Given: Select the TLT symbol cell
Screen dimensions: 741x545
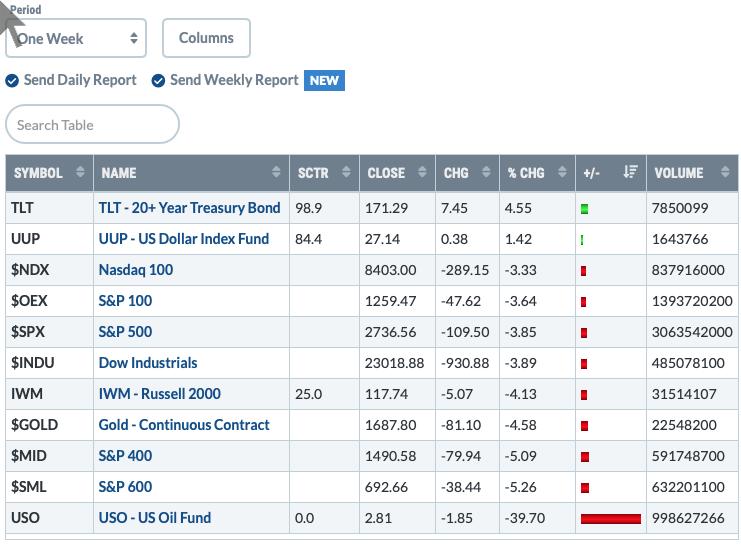Looking at the screenshot, I should tap(49, 208).
